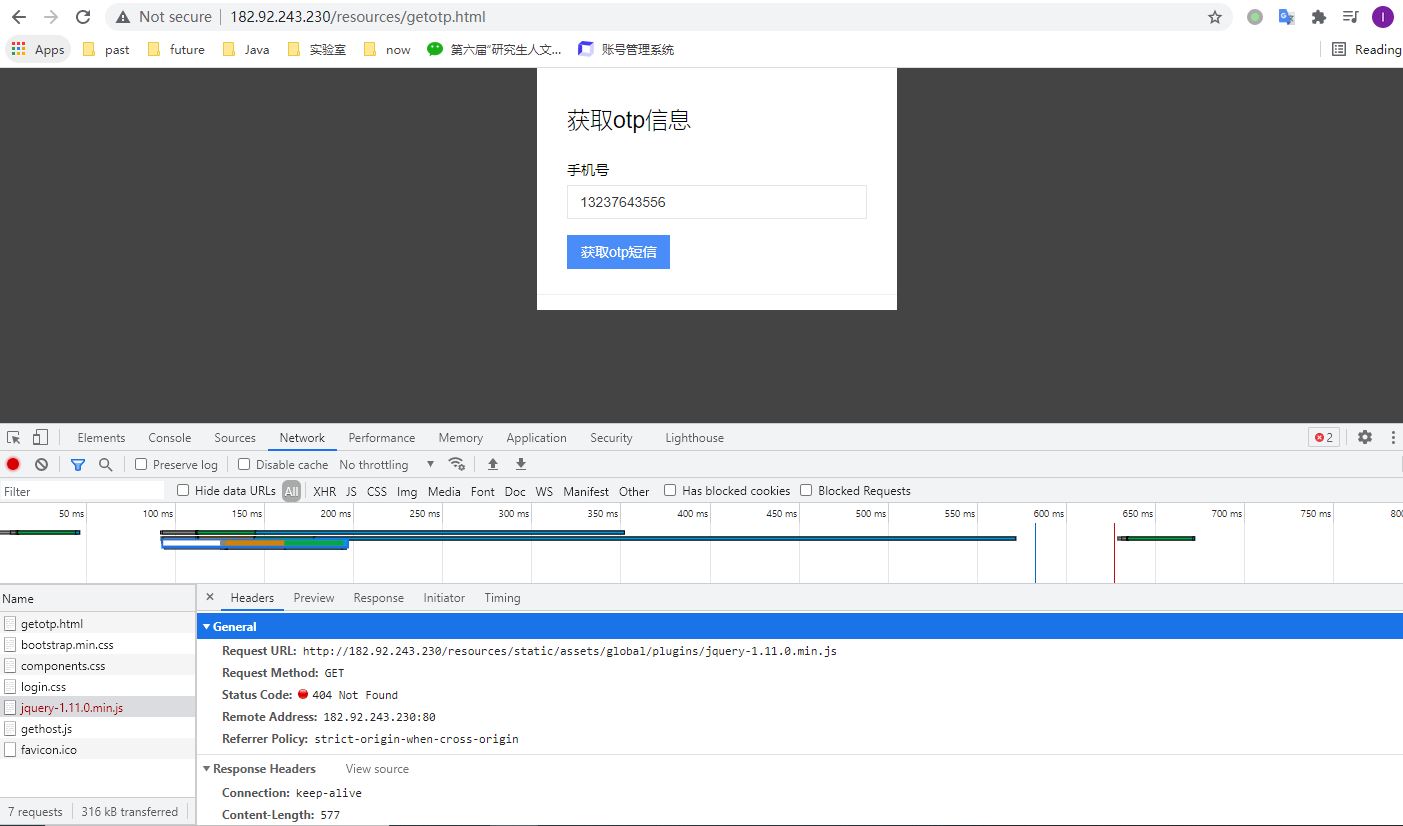Click the browser address bar URL
This screenshot has width=1403, height=826.
coord(358,17)
